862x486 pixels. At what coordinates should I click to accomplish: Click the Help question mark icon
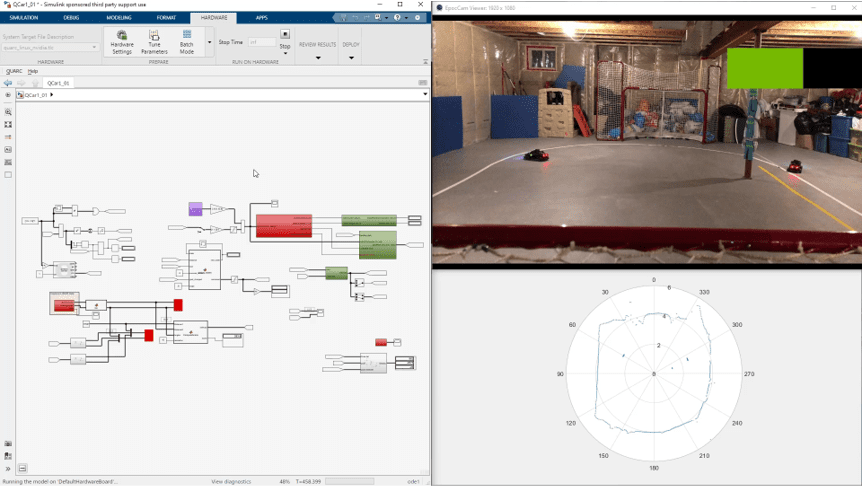coord(397,17)
